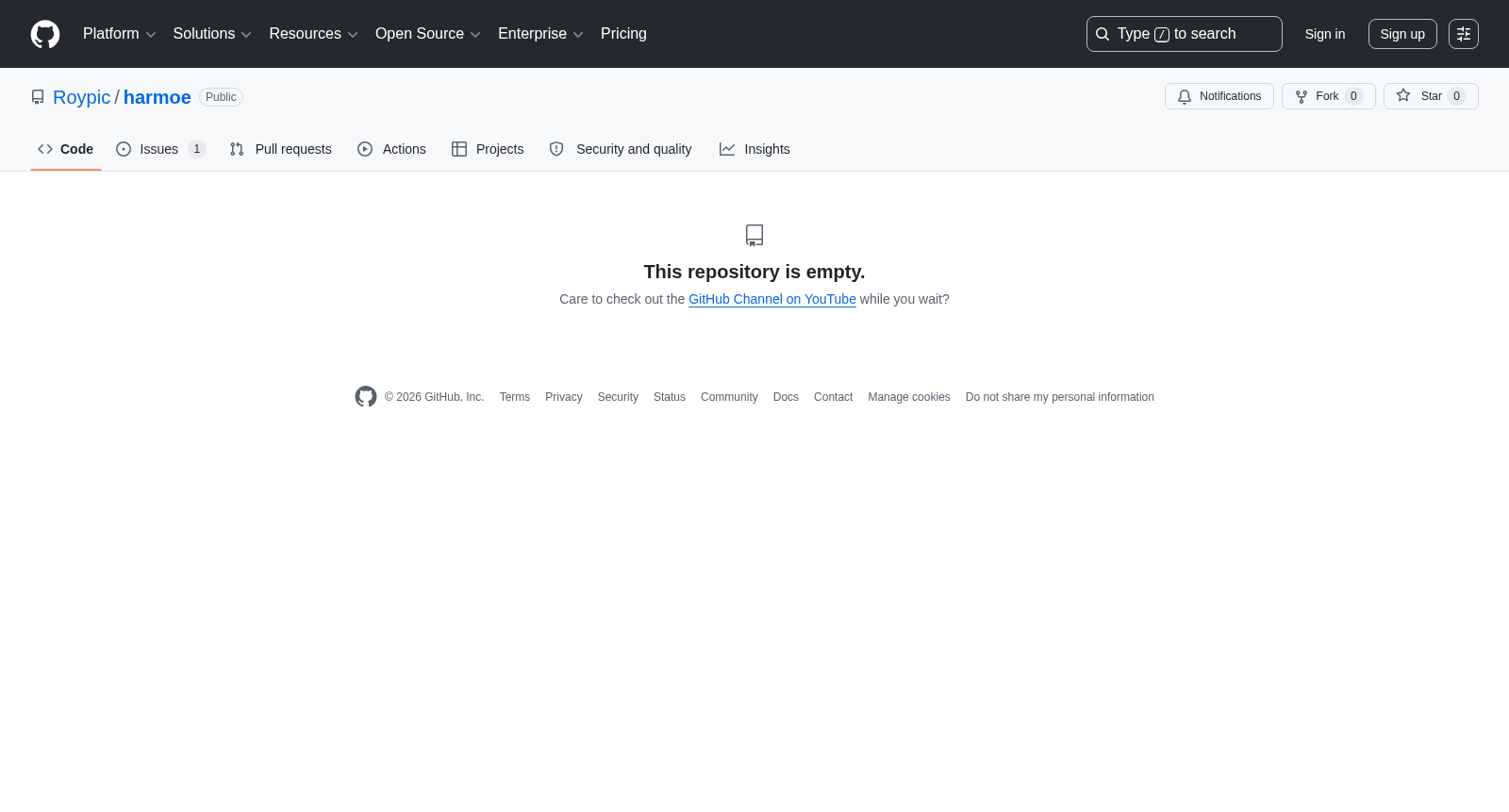Switch to the Code tab

(x=66, y=149)
